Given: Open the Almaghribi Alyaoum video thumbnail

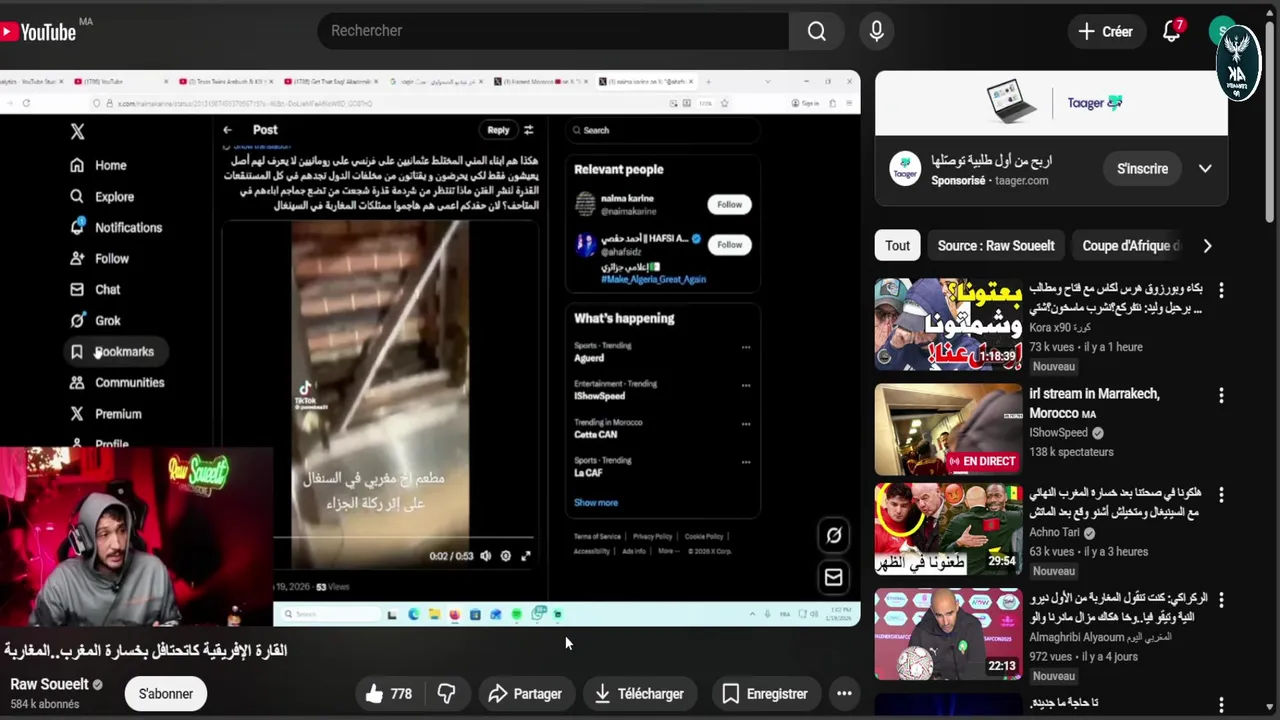Looking at the screenshot, I should [x=949, y=633].
